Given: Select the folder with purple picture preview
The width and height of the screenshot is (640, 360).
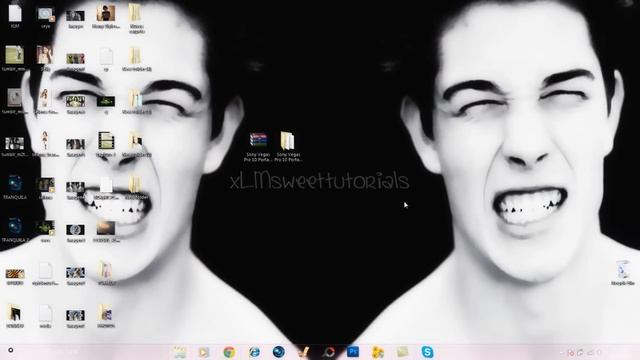Looking at the screenshot, I should (106, 313).
